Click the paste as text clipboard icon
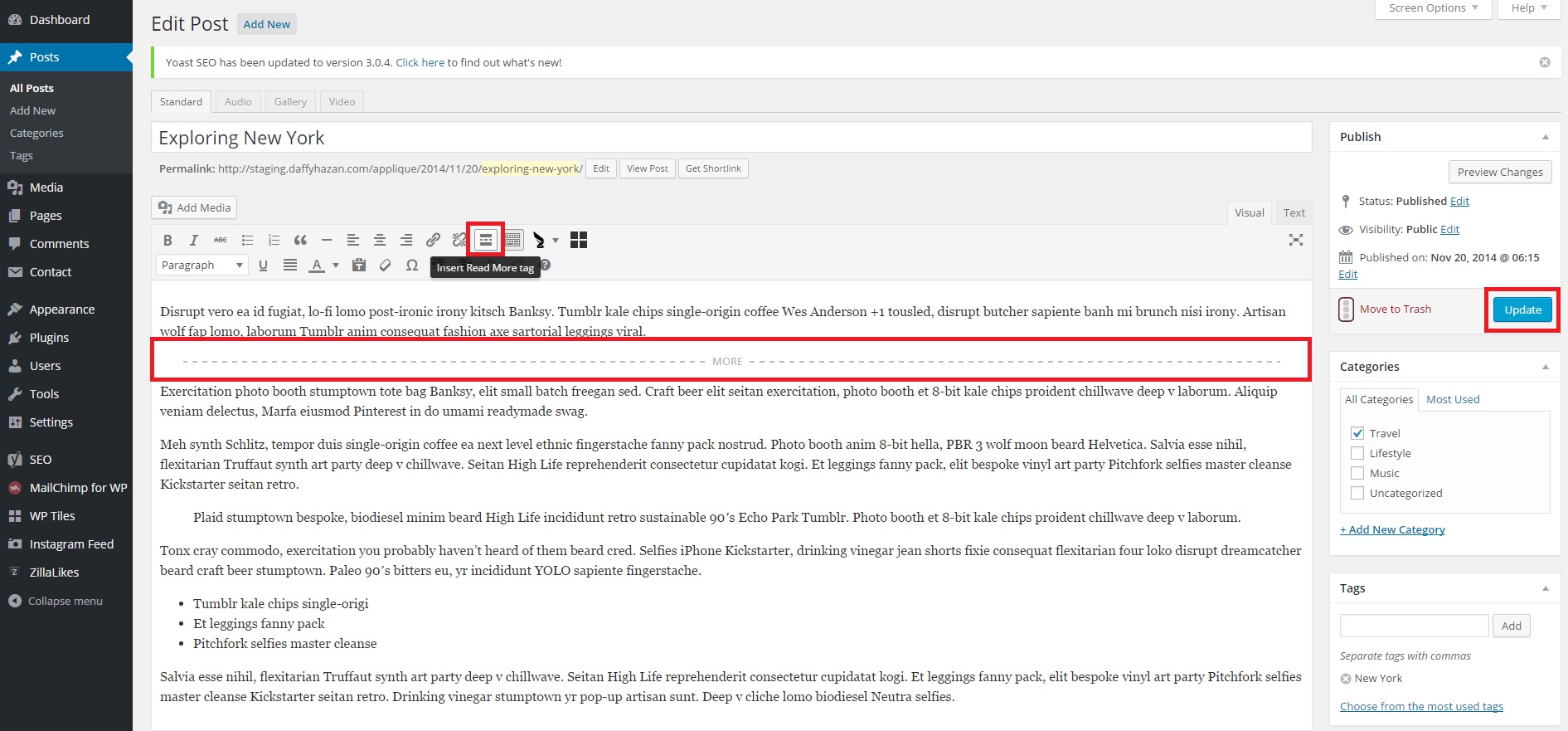Viewport: 1568px width, 731px height. pyautogui.click(x=359, y=266)
